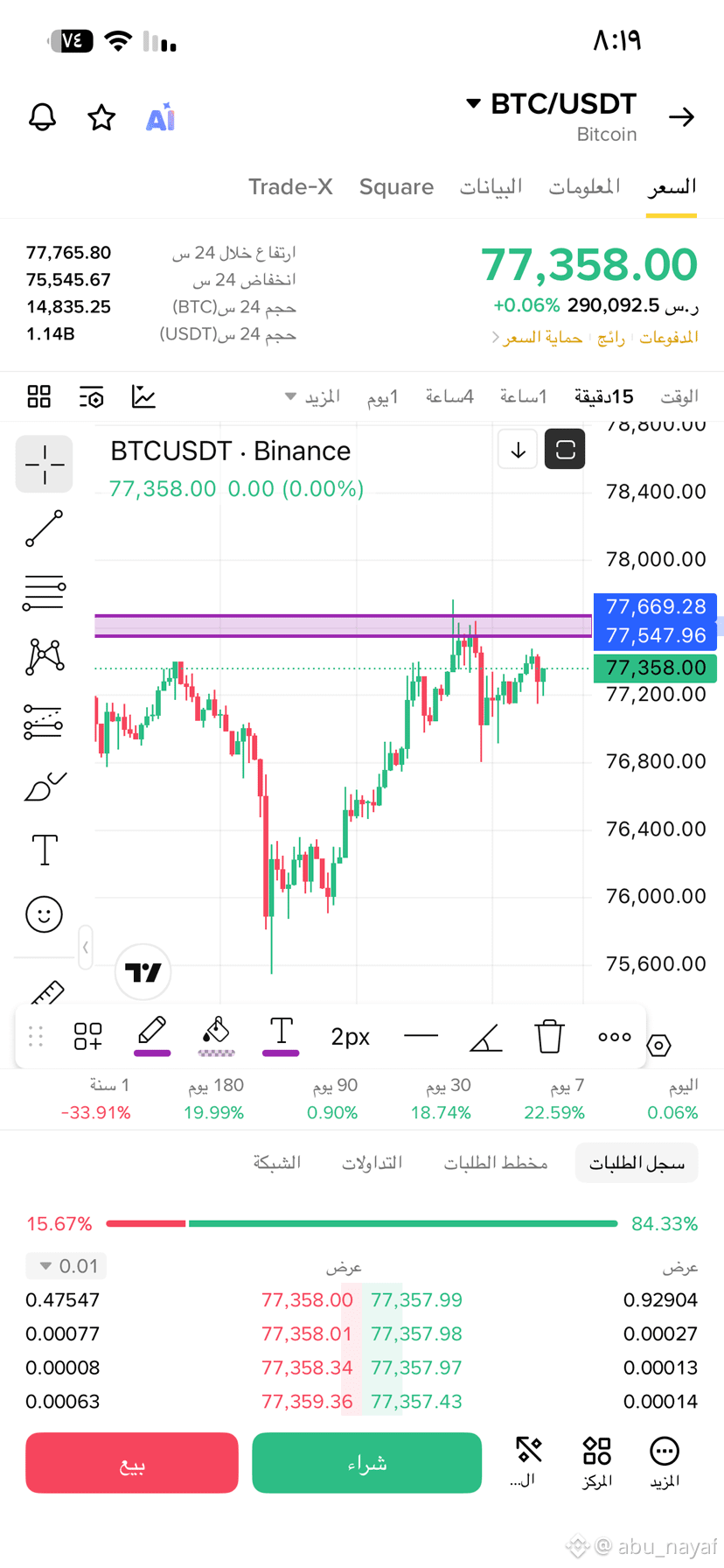Select the brush drawing tool
This screenshot has width=724, height=1568.
pos(45,787)
